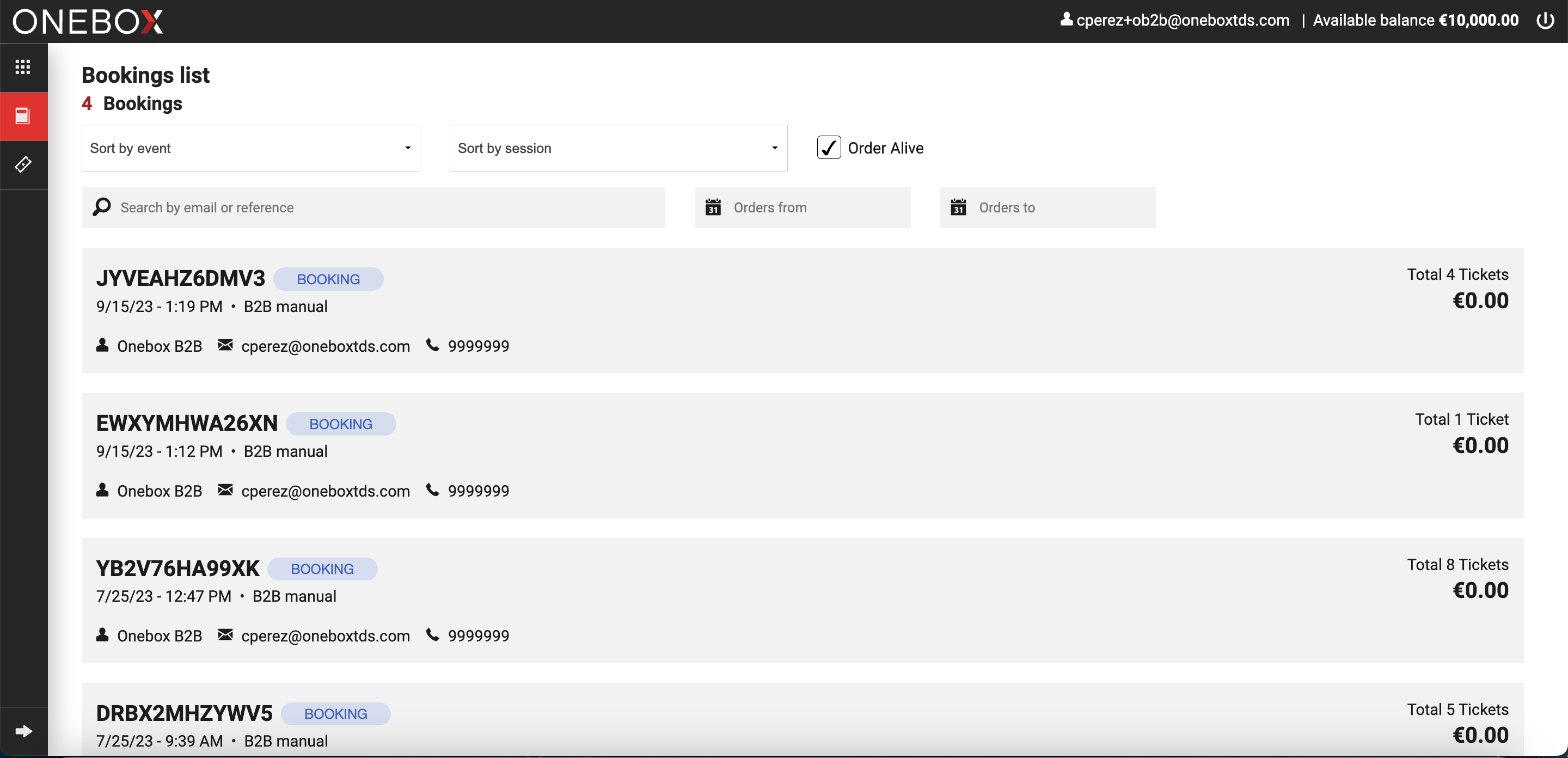The width and height of the screenshot is (1568, 758).
Task: Click phone icon in JYVEAHZ6DMV3 booking
Action: click(432, 345)
